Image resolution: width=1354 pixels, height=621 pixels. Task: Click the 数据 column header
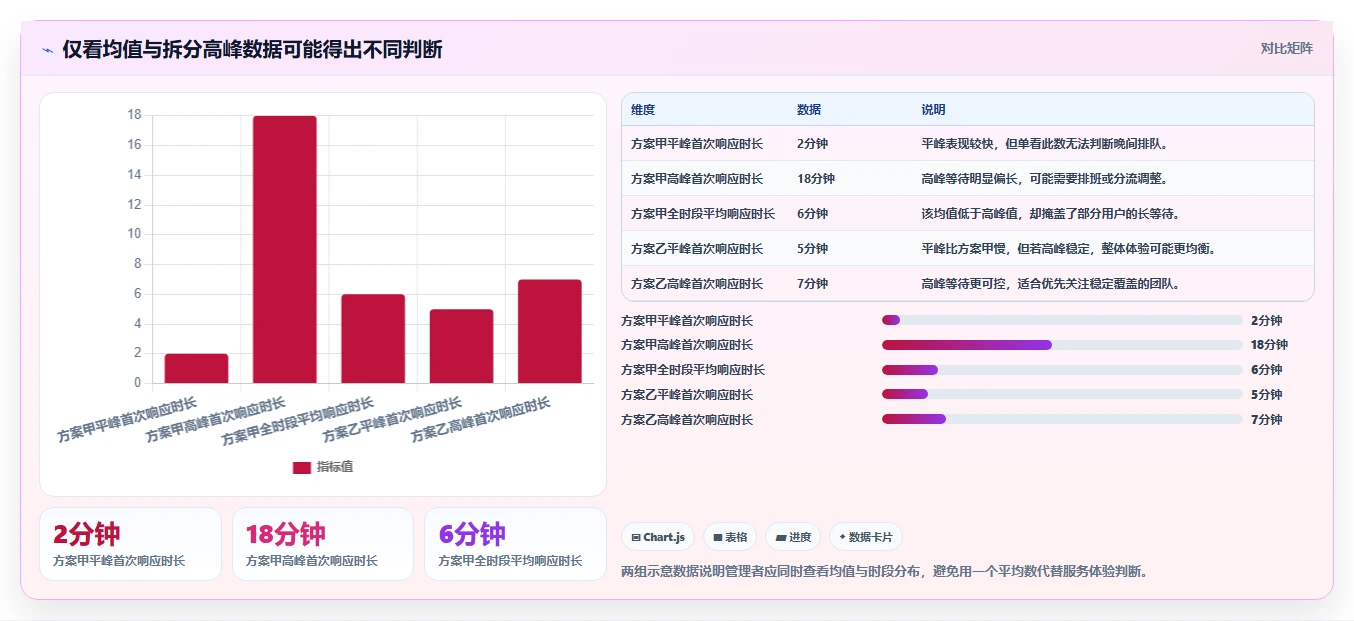coord(809,110)
